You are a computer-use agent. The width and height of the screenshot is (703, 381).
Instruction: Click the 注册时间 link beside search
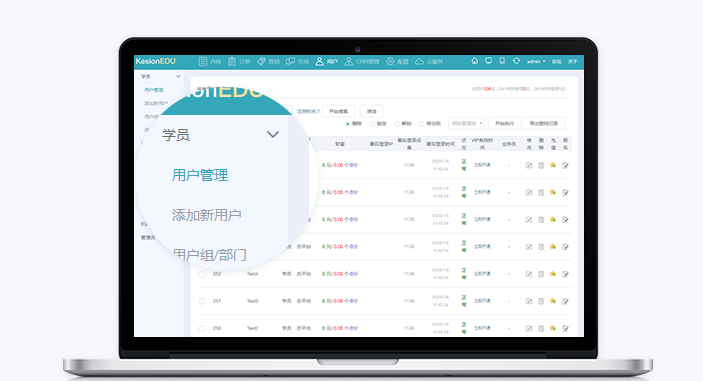307,112
